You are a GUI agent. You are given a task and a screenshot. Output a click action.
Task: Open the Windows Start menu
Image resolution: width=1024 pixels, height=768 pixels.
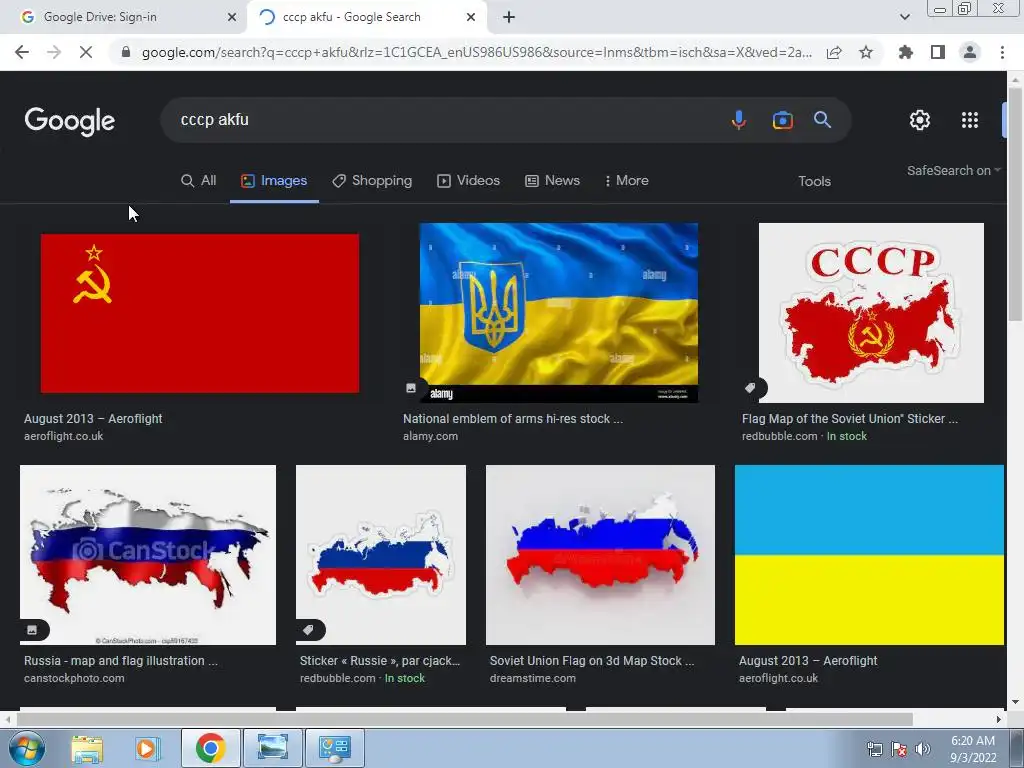tap(26, 748)
